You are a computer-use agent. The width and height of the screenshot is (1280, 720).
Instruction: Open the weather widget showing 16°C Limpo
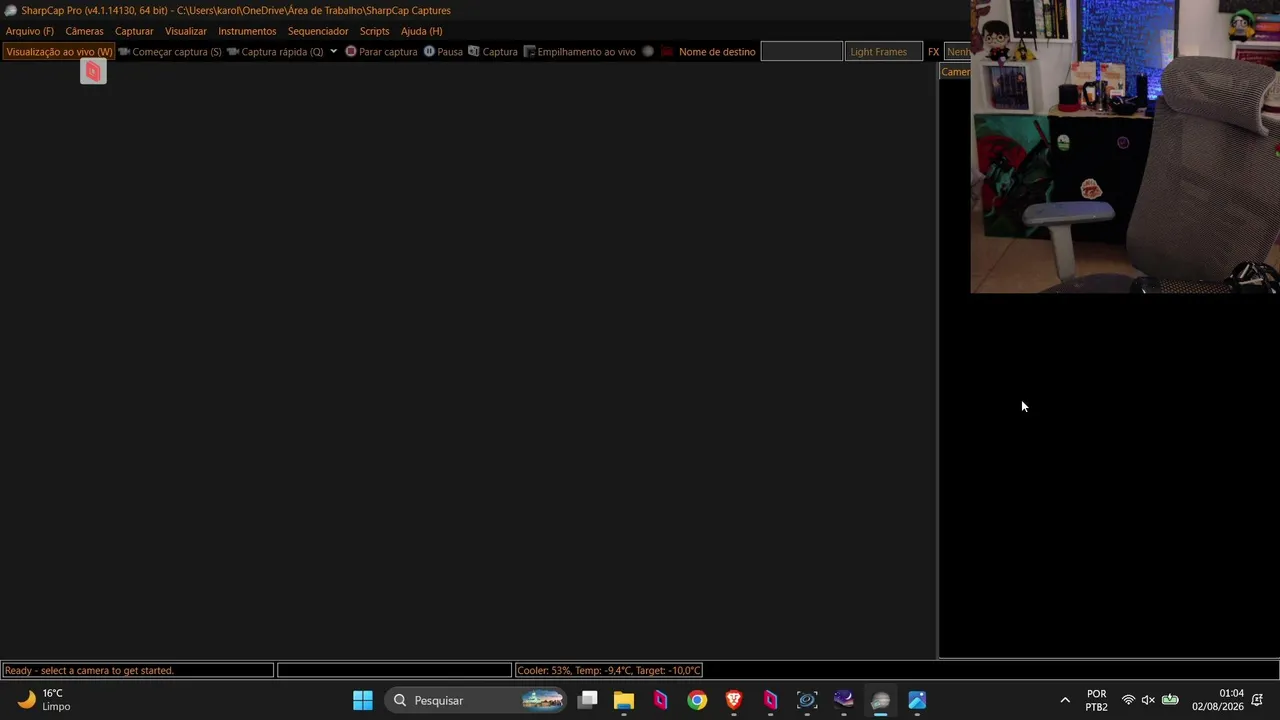pos(44,700)
